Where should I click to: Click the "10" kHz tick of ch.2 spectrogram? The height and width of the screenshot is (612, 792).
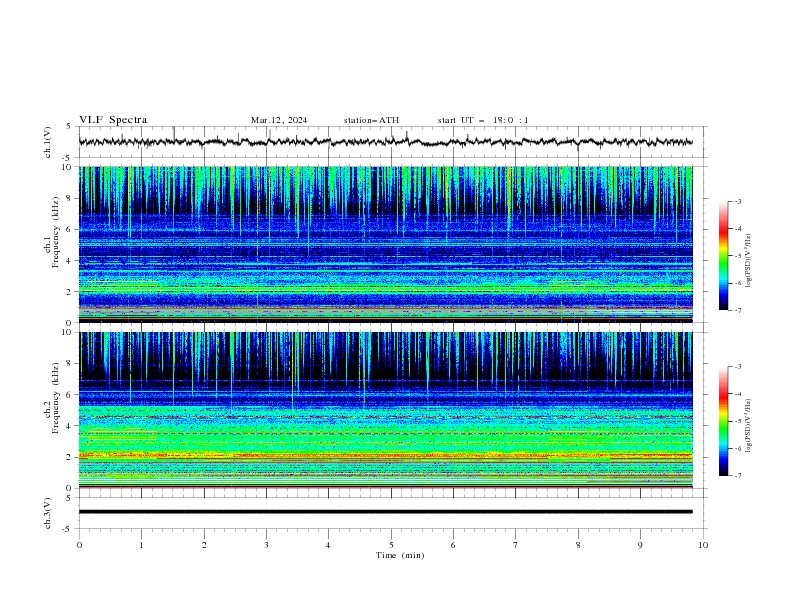(x=67, y=332)
